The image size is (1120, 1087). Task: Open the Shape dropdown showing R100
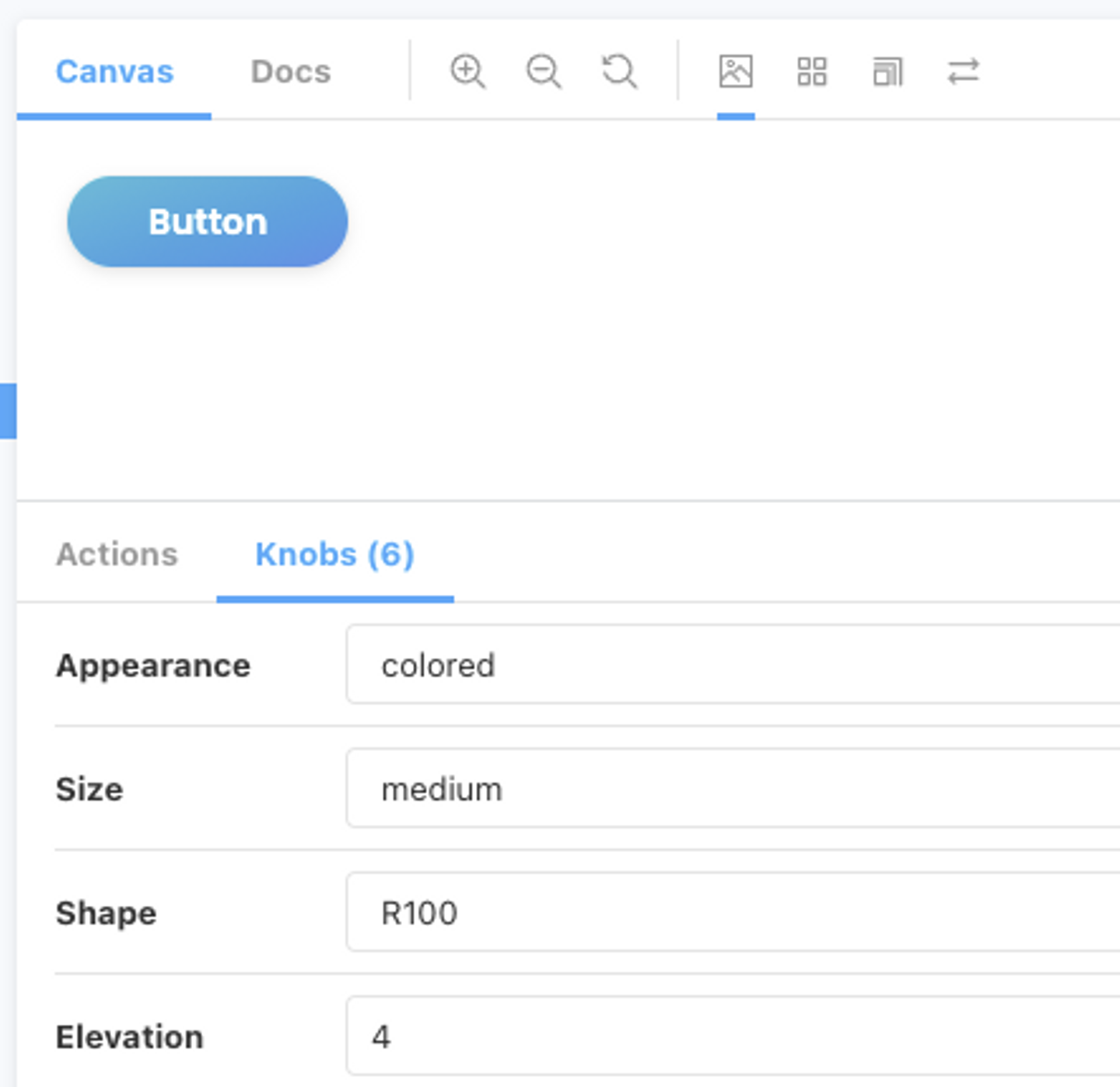731,912
